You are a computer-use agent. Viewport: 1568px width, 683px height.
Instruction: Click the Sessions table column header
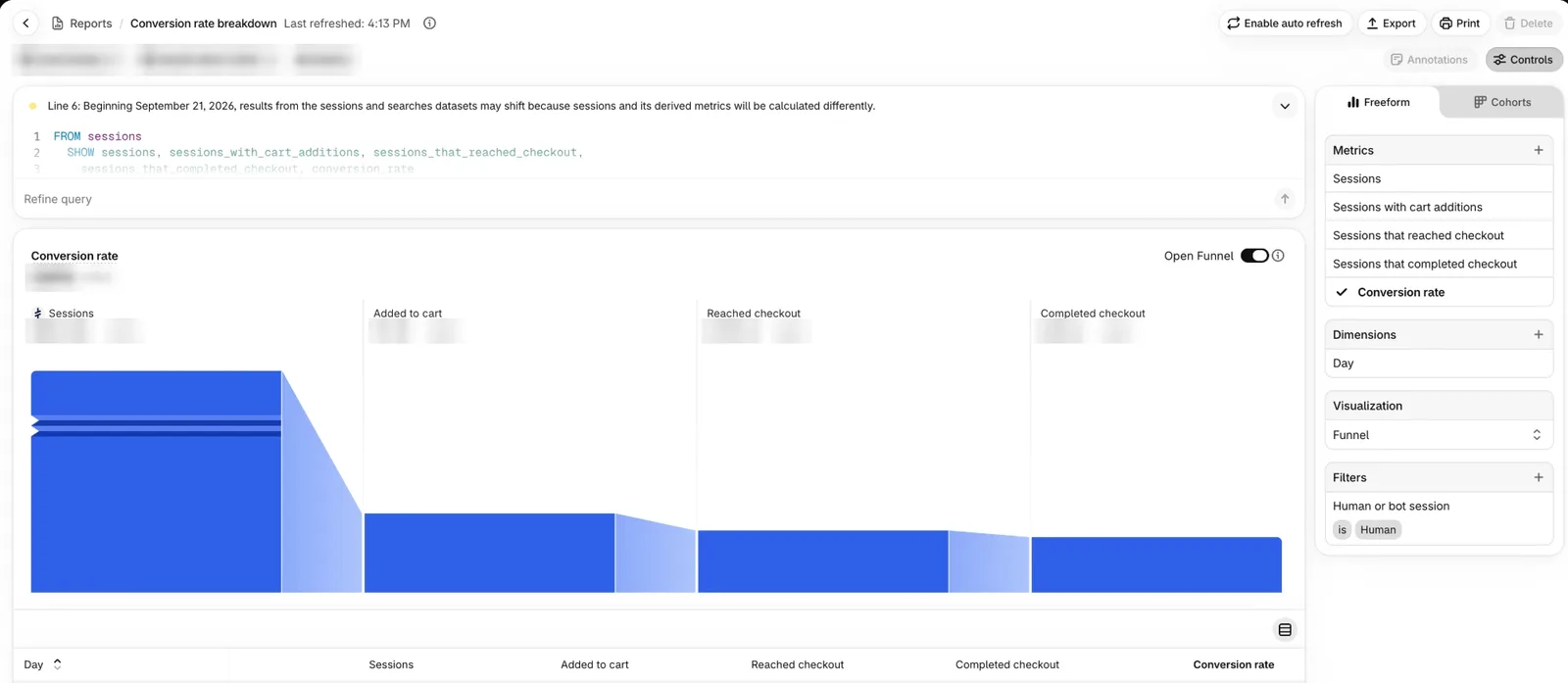[x=391, y=664]
